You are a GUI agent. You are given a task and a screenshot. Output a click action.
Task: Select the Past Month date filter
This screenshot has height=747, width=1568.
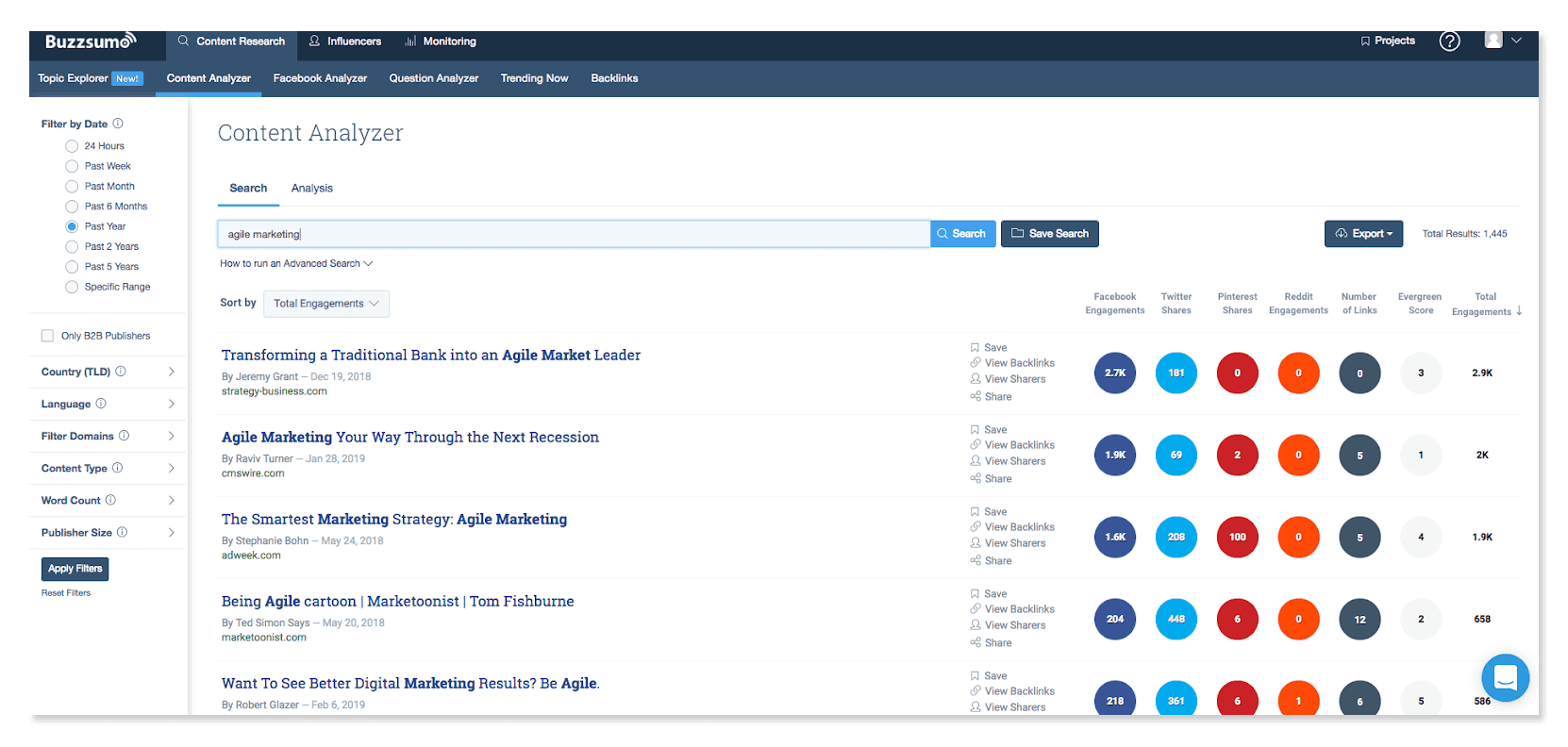coord(72,186)
